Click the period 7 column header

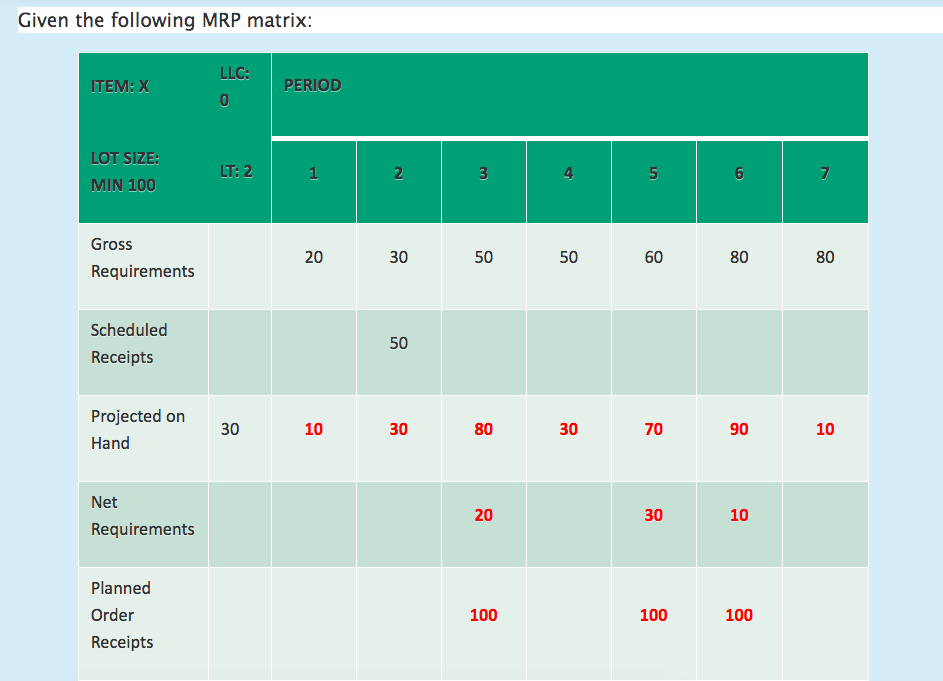tap(824, 172)
